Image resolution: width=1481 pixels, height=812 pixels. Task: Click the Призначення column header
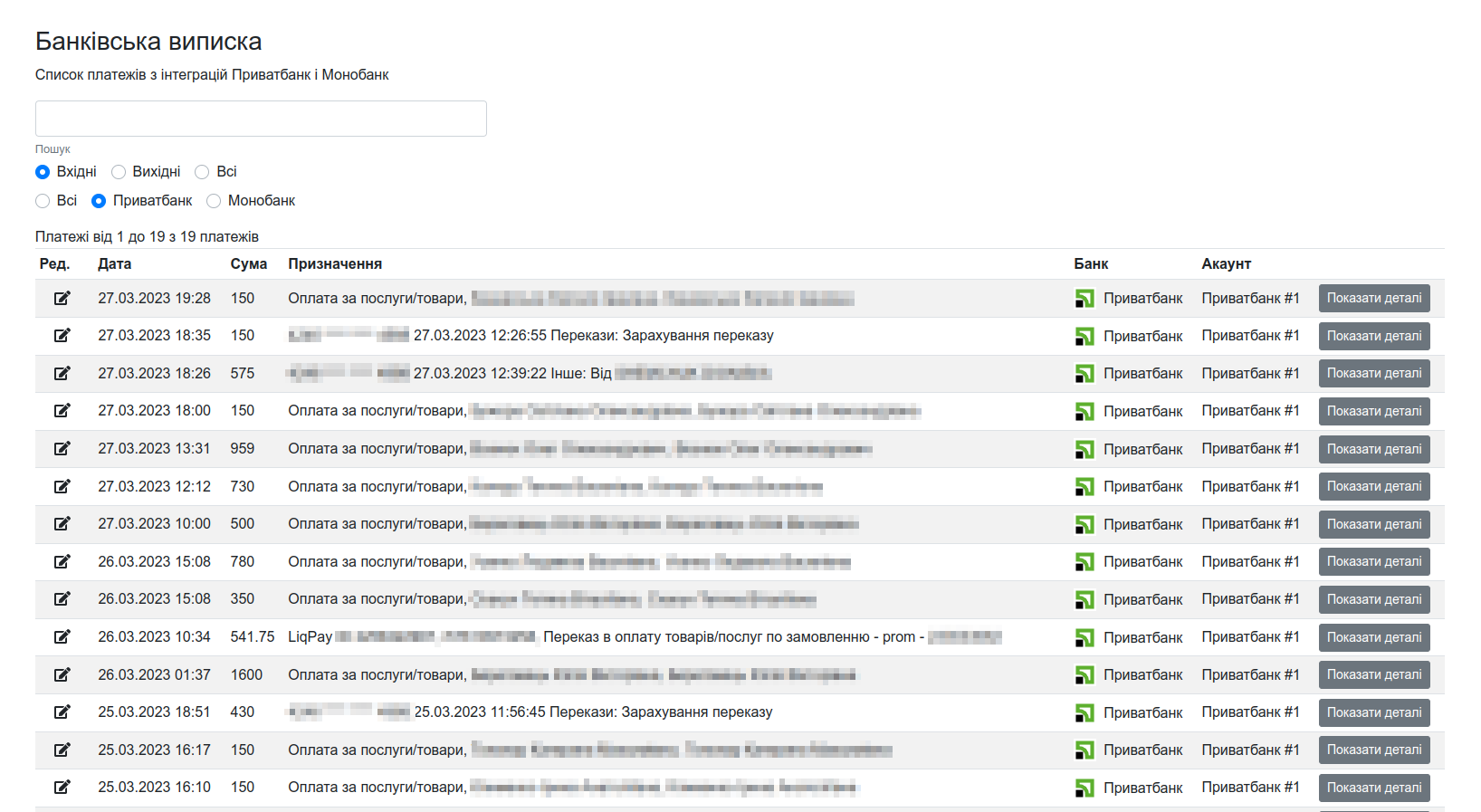[x=335, y=264]
